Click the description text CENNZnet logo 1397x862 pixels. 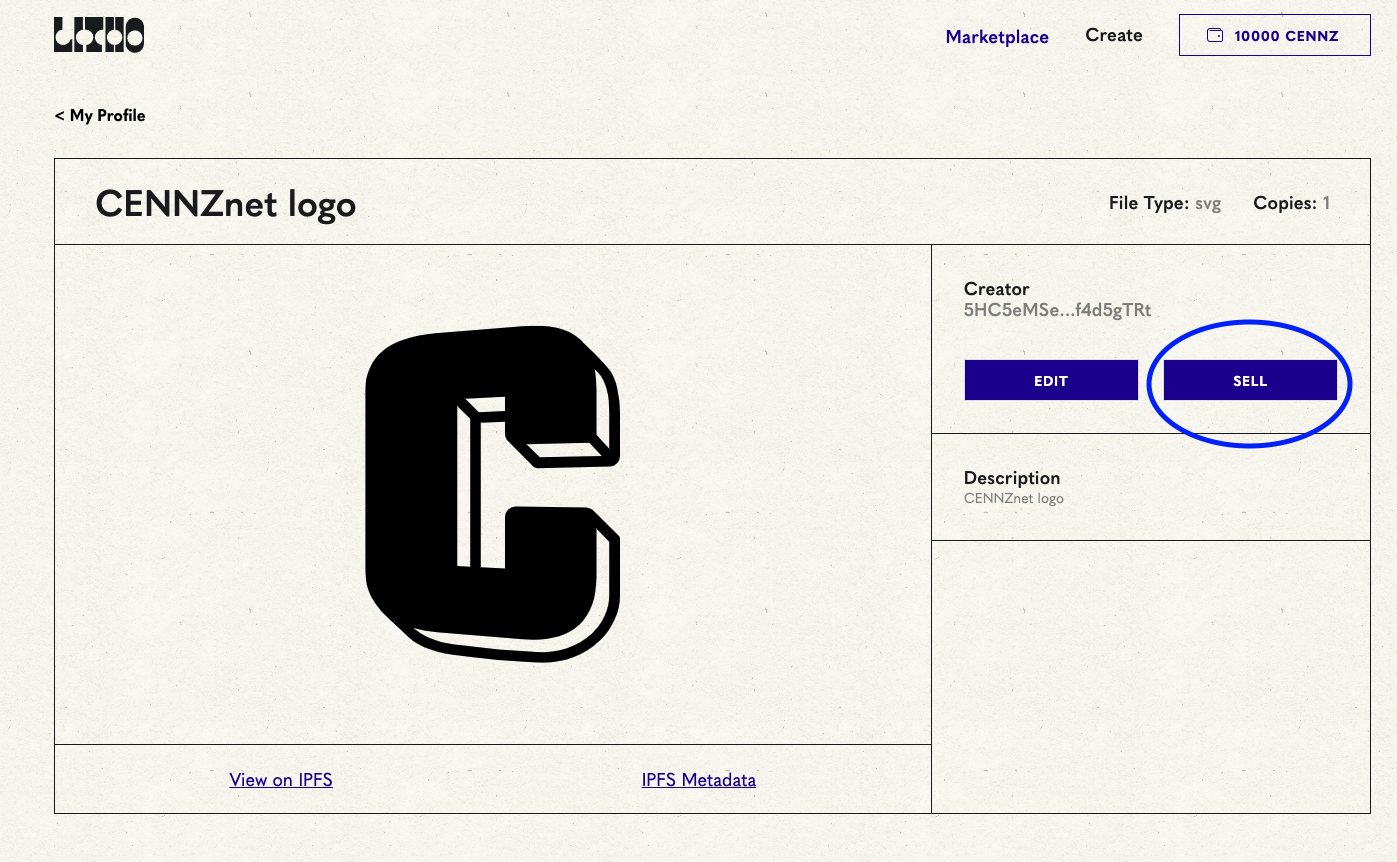coord(1014,498)
